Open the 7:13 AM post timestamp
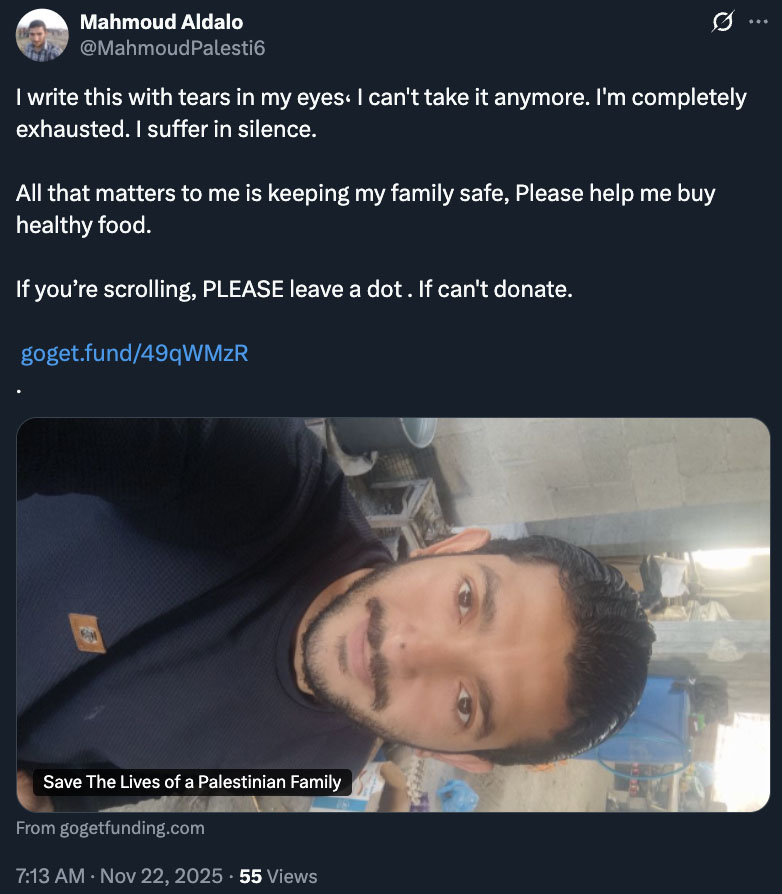 (x=50, y=876)
